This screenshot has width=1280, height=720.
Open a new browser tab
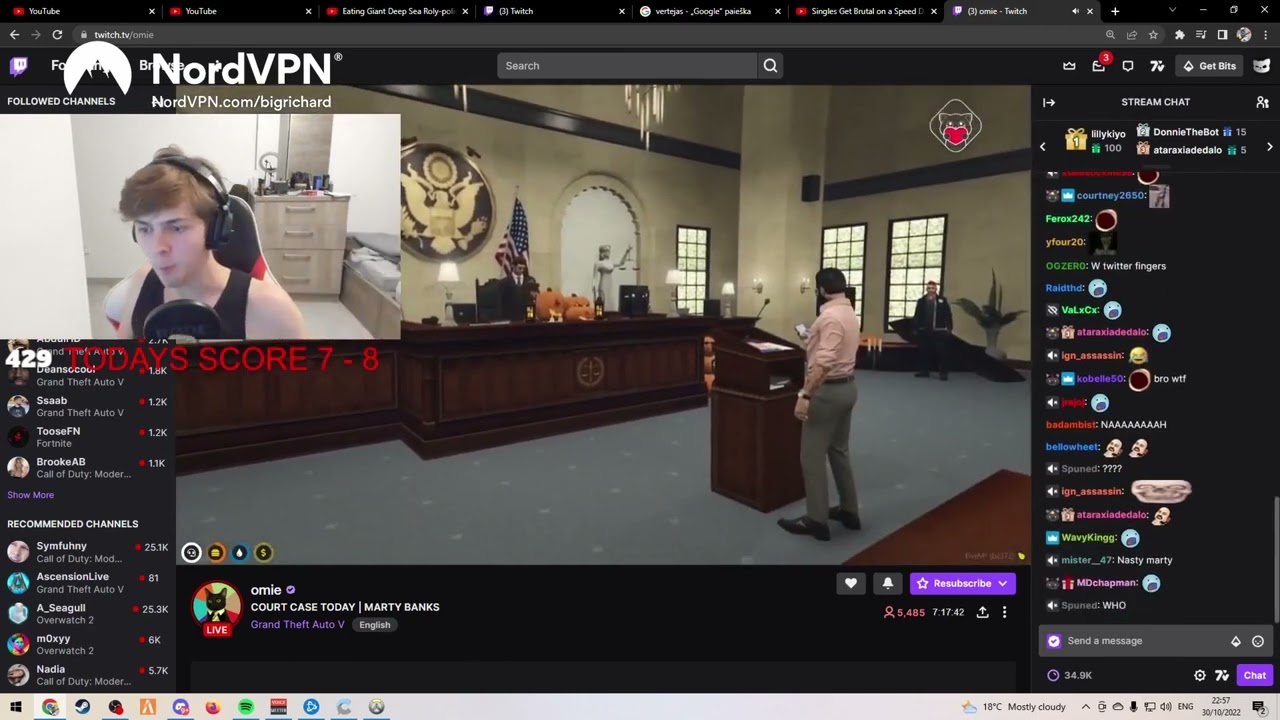1115,11
